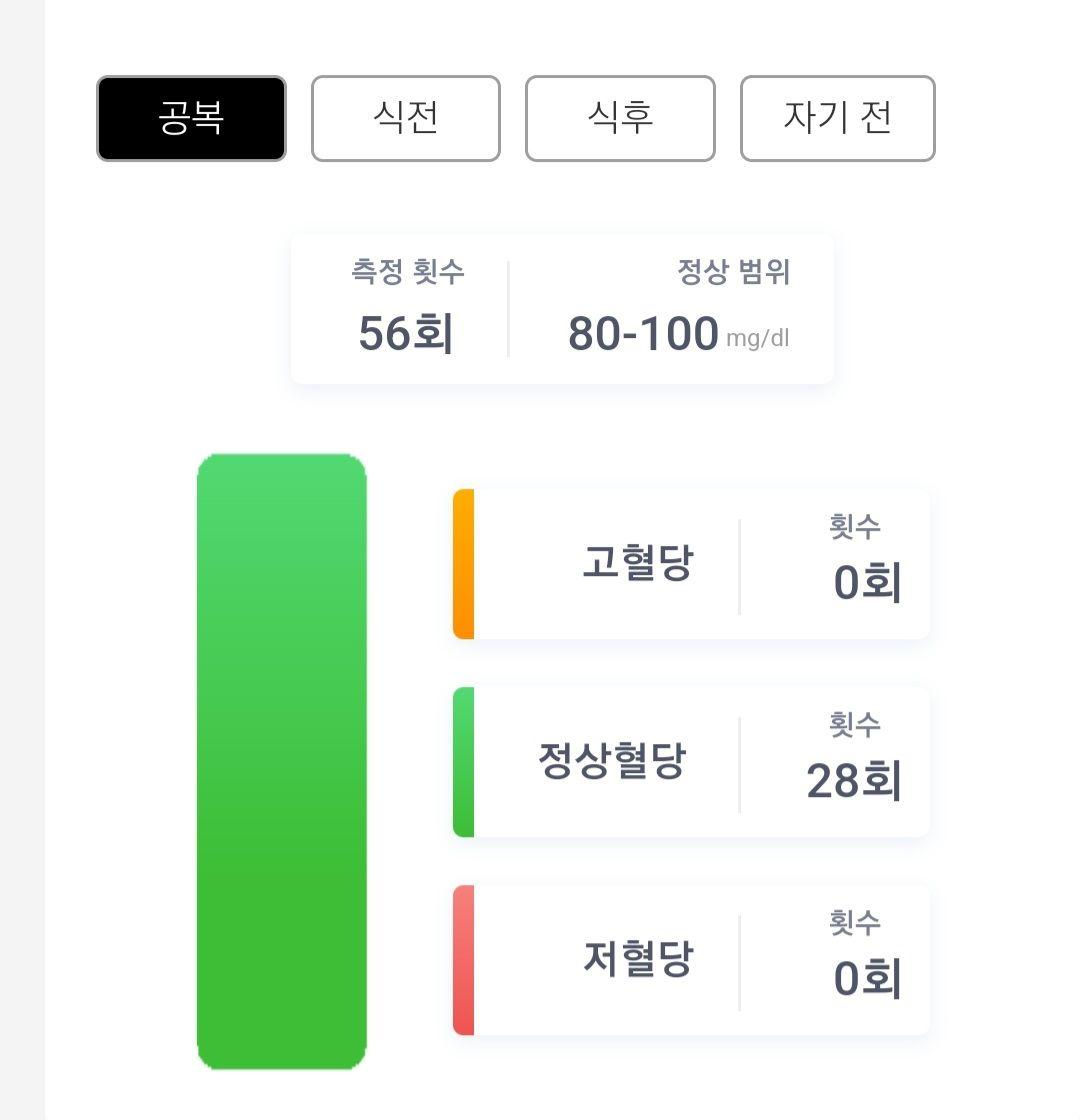Tap the orange 고혈당 color marker
Viewport: 1080px width, 1120px height.
(464, 564)
